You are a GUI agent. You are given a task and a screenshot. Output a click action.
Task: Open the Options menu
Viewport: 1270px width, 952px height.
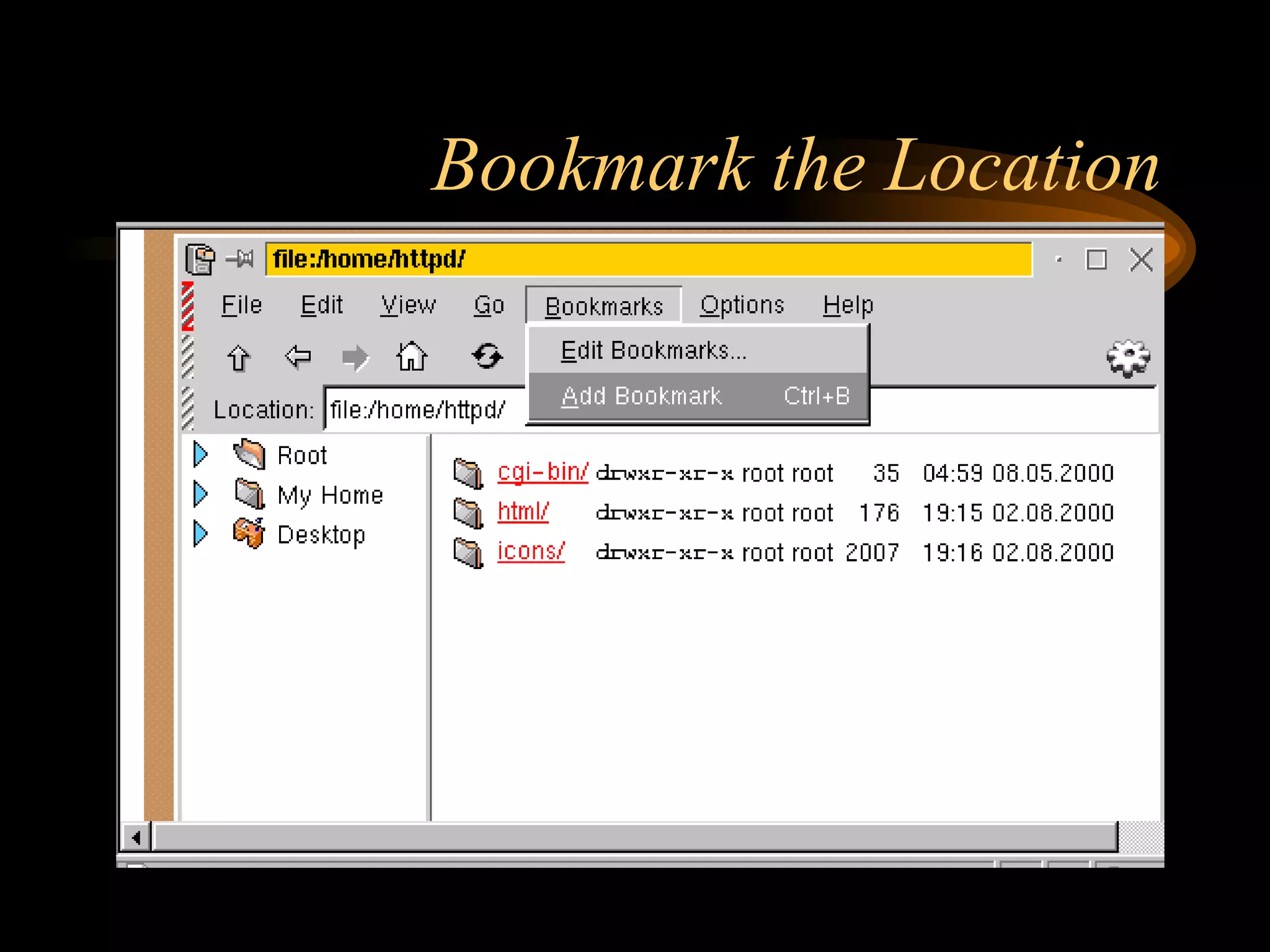tap(742, 306)
